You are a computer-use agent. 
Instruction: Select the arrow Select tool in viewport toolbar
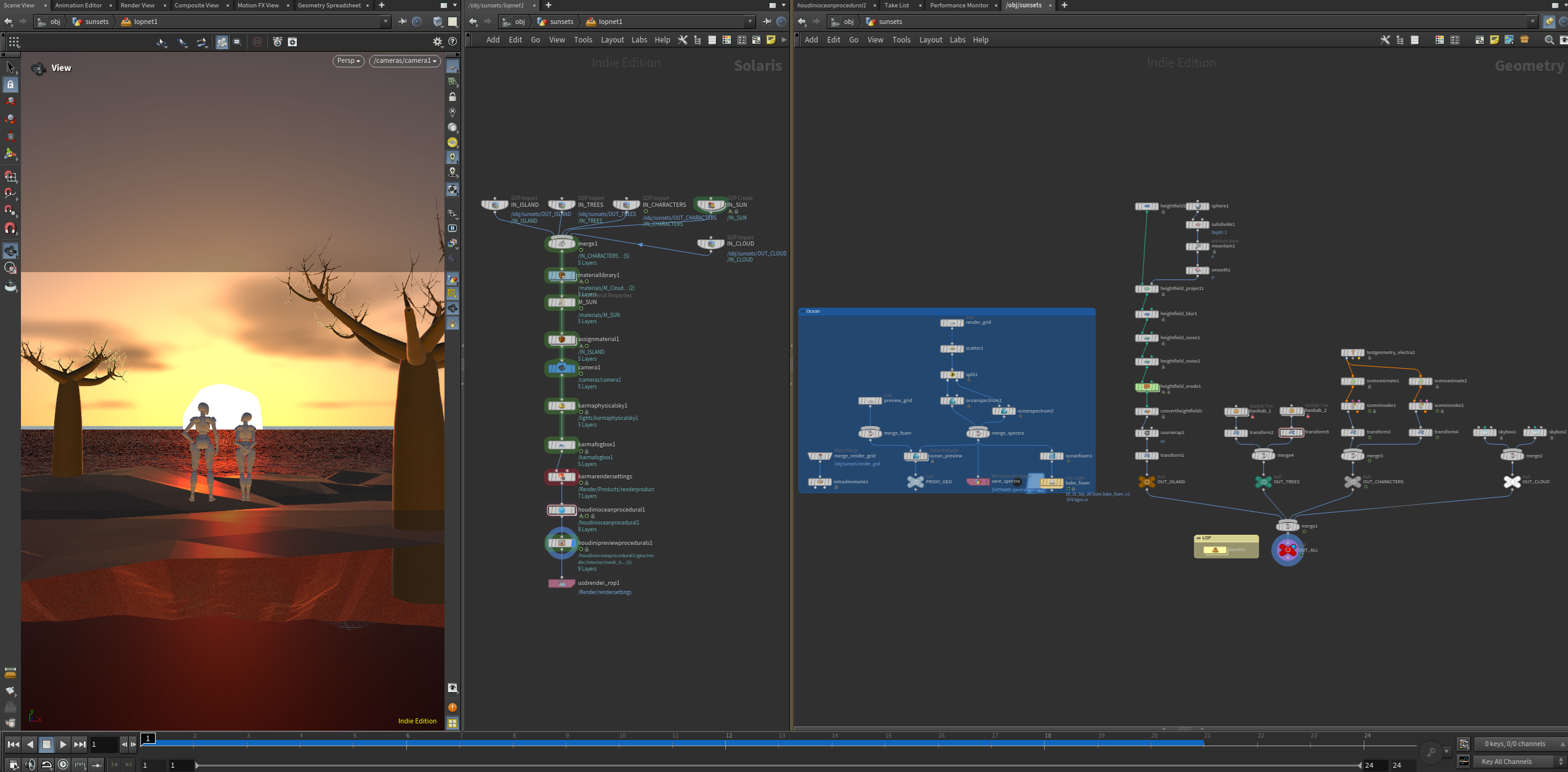10,67
